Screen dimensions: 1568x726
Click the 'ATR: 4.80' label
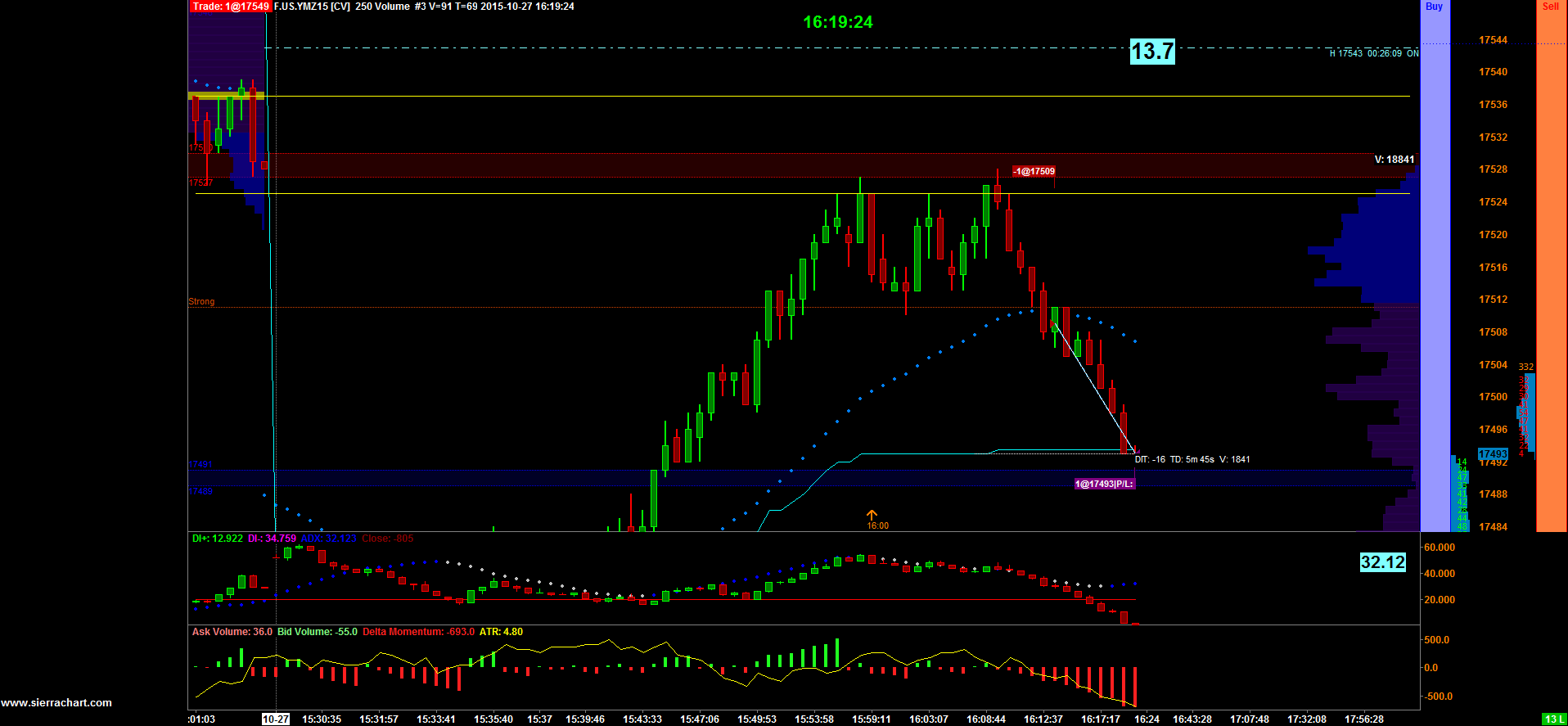501,632
